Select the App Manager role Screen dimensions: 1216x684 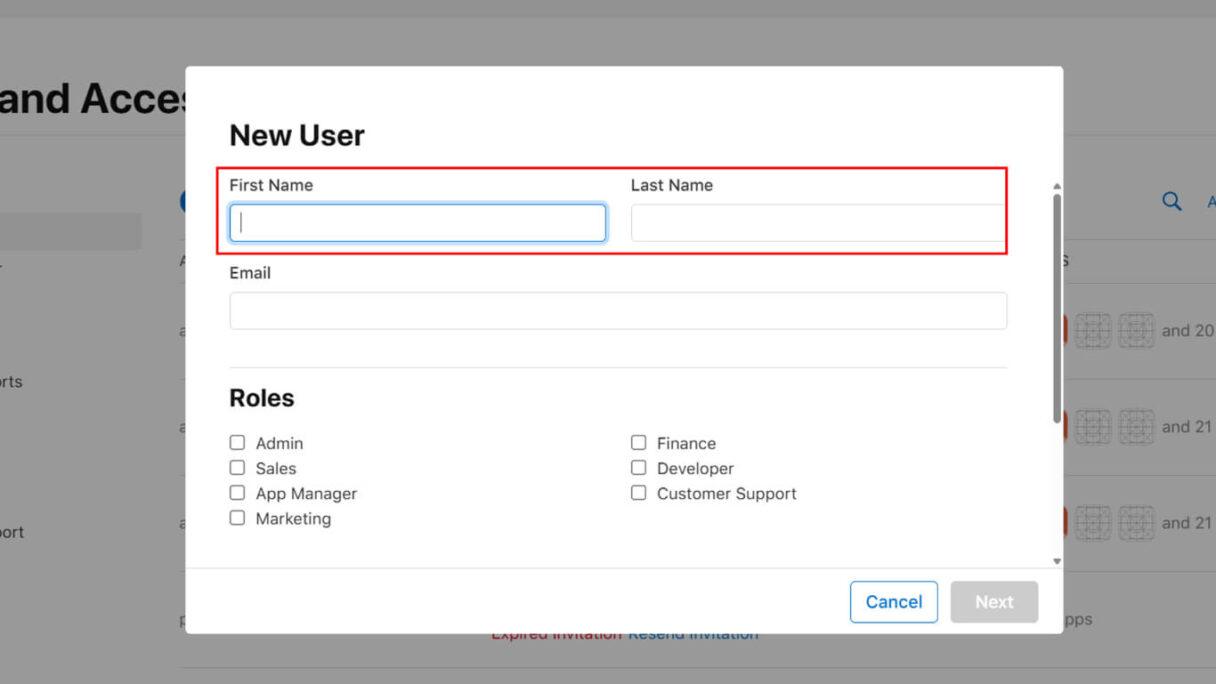(x=237, y=491)
